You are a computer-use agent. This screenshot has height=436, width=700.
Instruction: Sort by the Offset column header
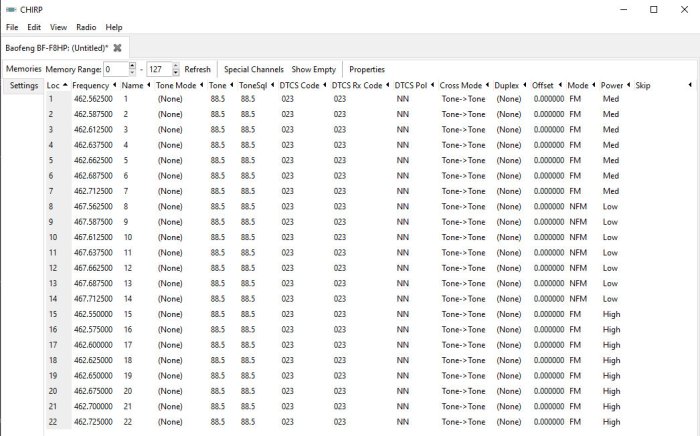point(547,85)
